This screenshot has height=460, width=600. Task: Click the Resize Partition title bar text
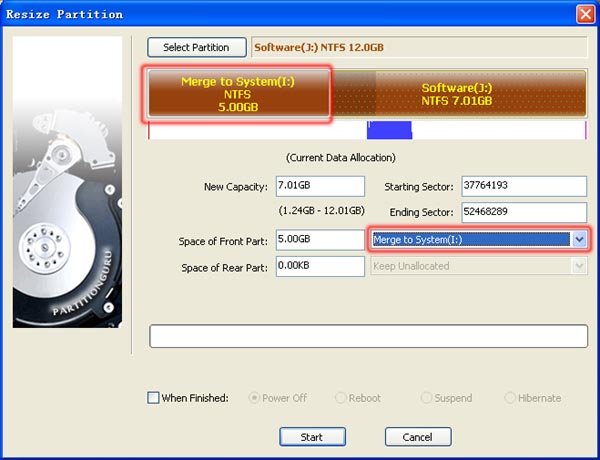click(65, 15)
